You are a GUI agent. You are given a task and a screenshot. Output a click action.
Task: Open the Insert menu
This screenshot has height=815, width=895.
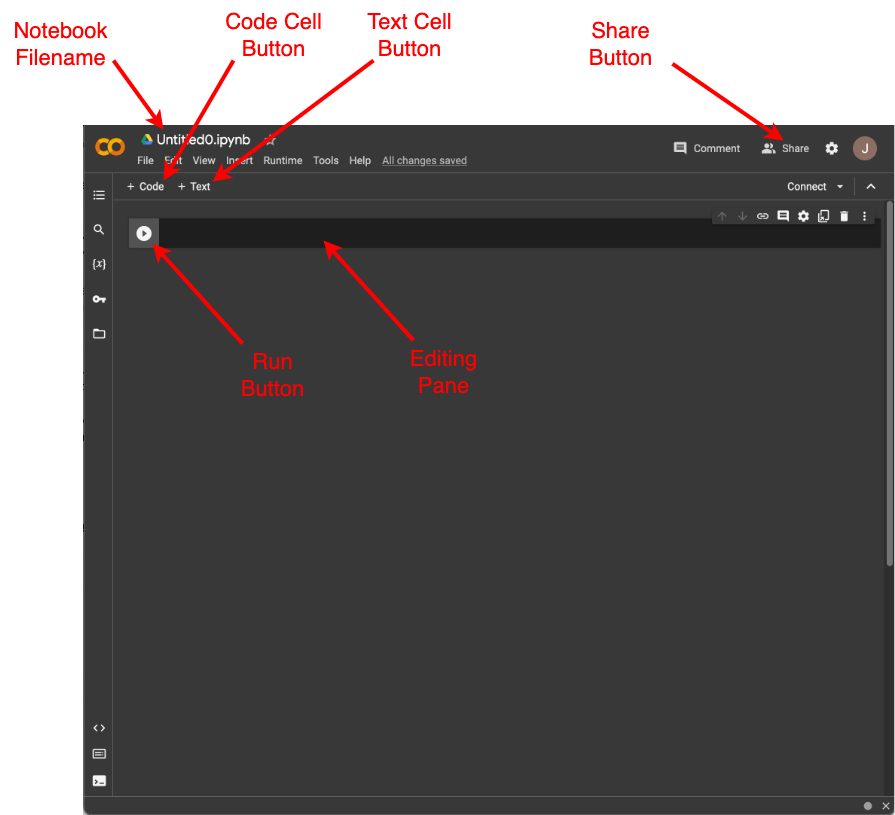point(239,160)
